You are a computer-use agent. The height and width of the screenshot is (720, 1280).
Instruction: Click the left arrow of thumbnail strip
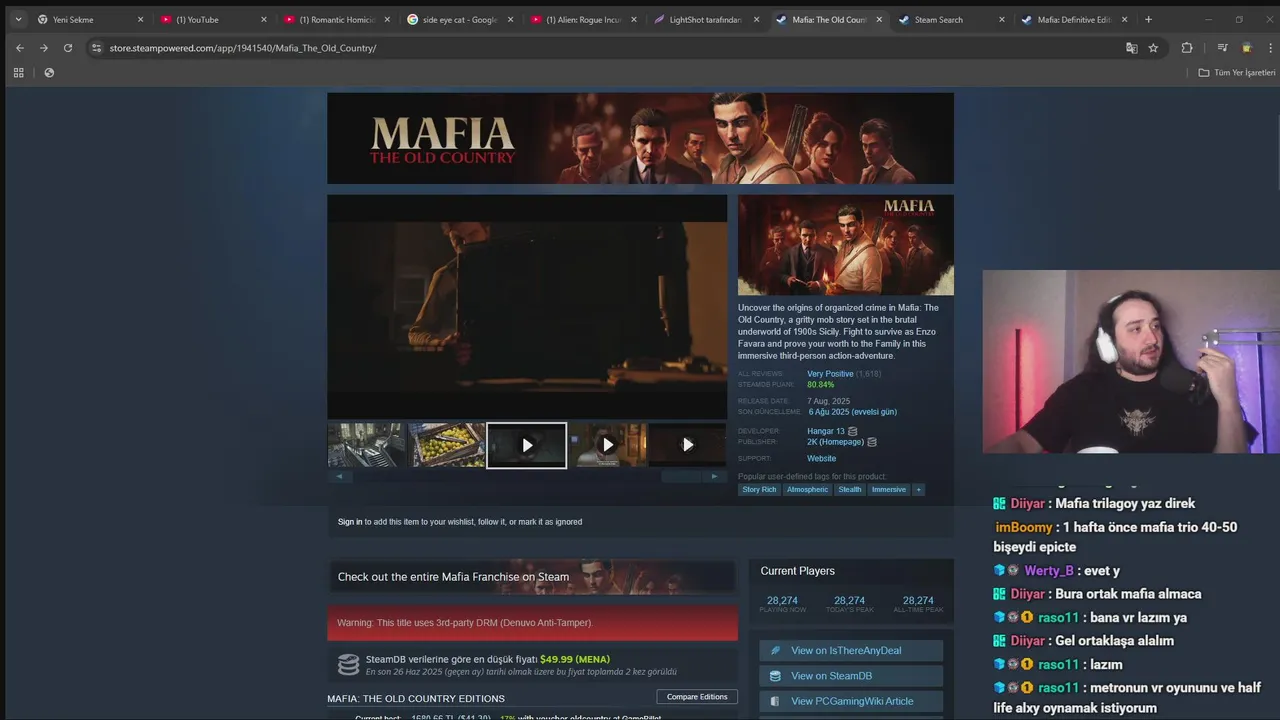coord(339,476)
